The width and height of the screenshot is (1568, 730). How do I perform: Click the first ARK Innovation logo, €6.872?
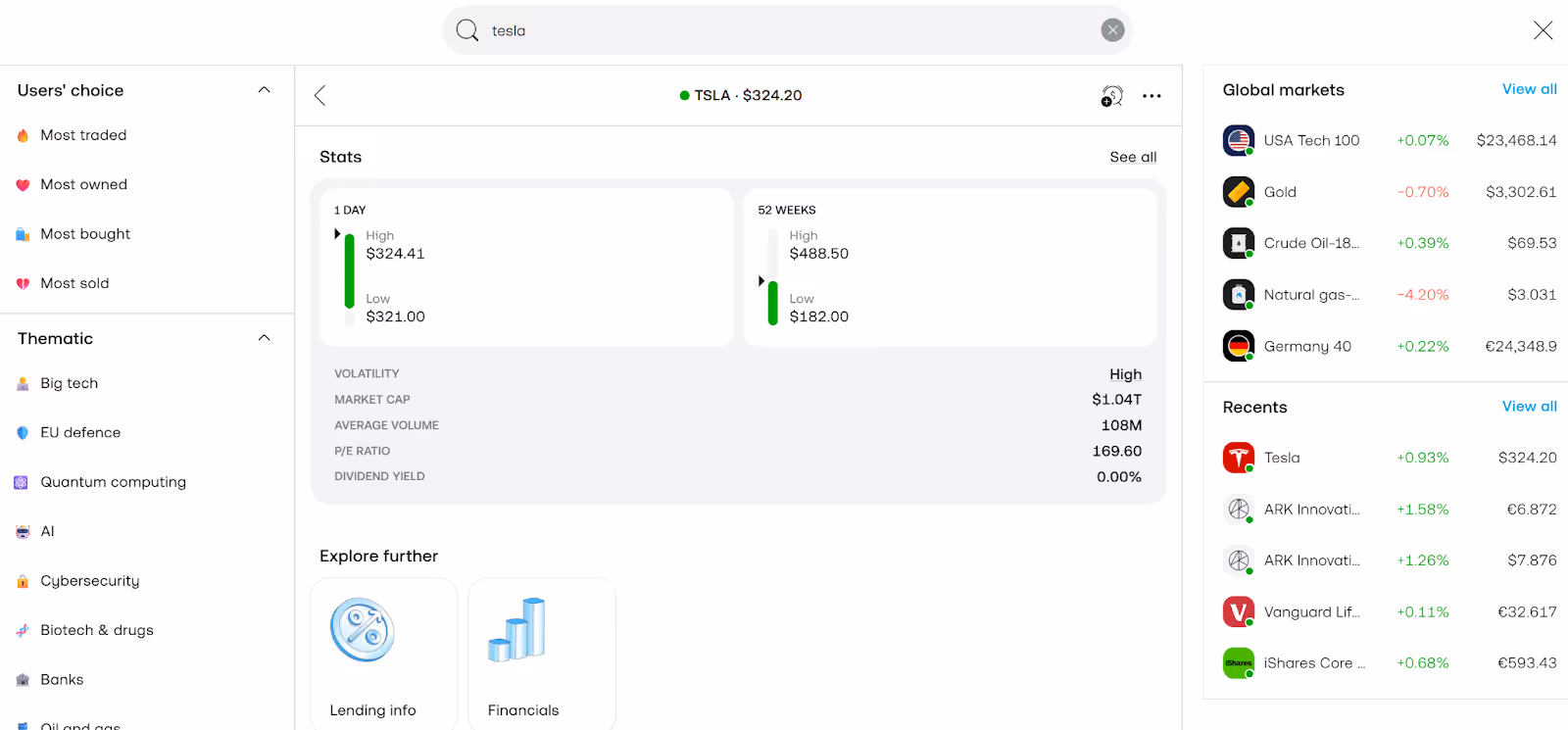click(x=1239, y=510)
